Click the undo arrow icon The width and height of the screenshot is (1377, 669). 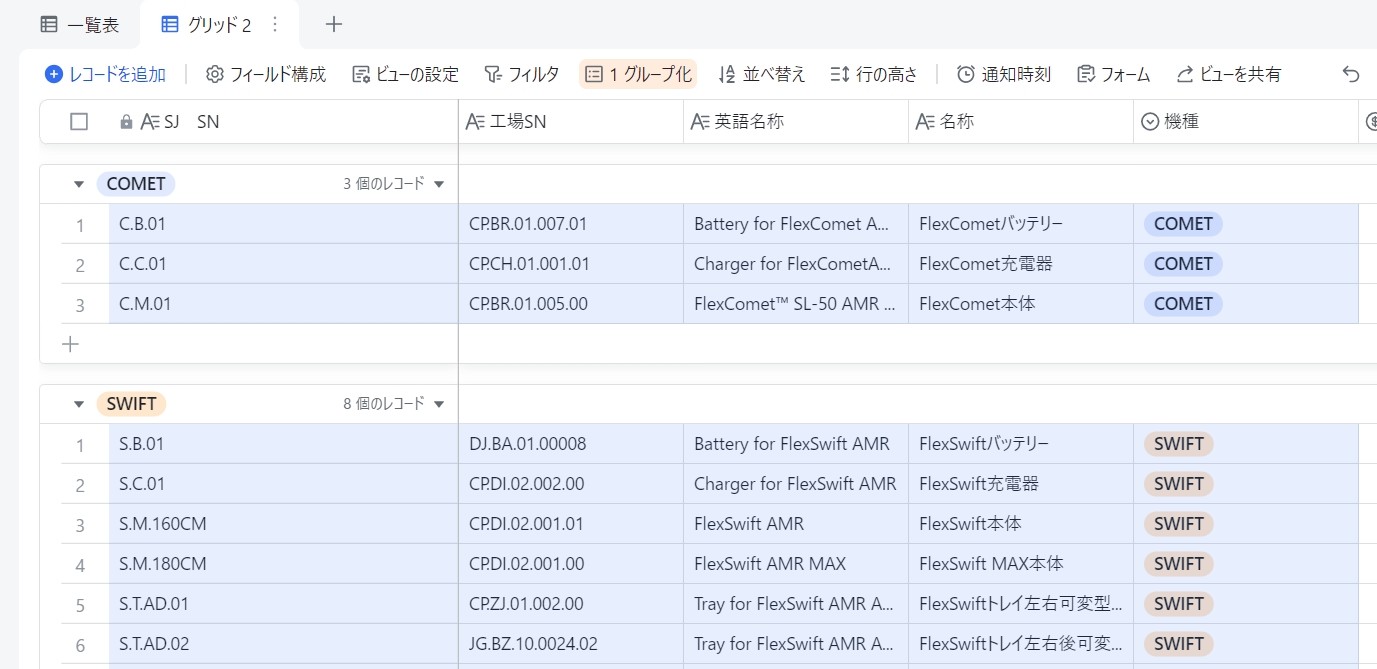(1351, 74)
